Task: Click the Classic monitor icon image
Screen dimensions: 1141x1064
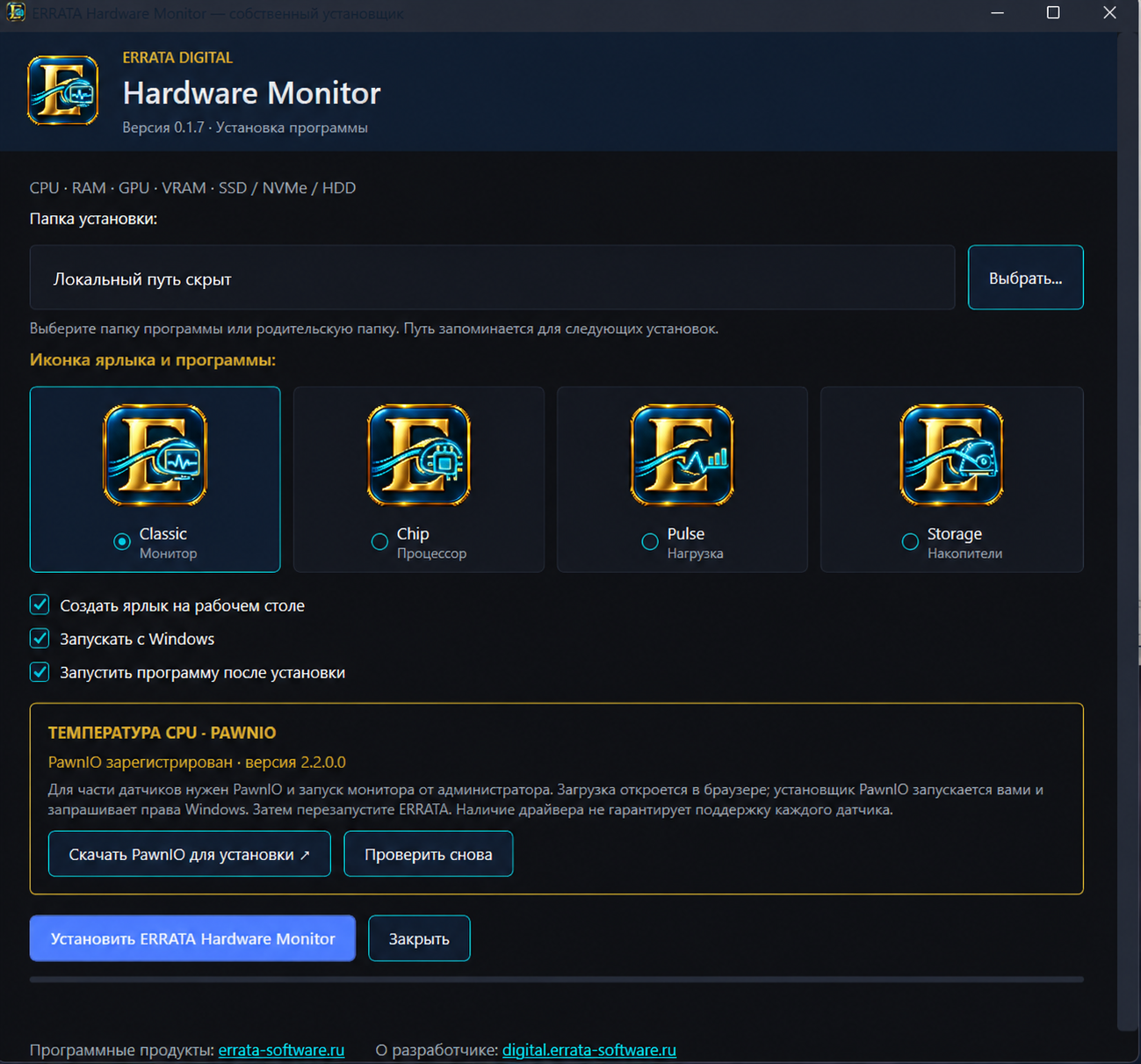Action: click(x=155, y=455)
